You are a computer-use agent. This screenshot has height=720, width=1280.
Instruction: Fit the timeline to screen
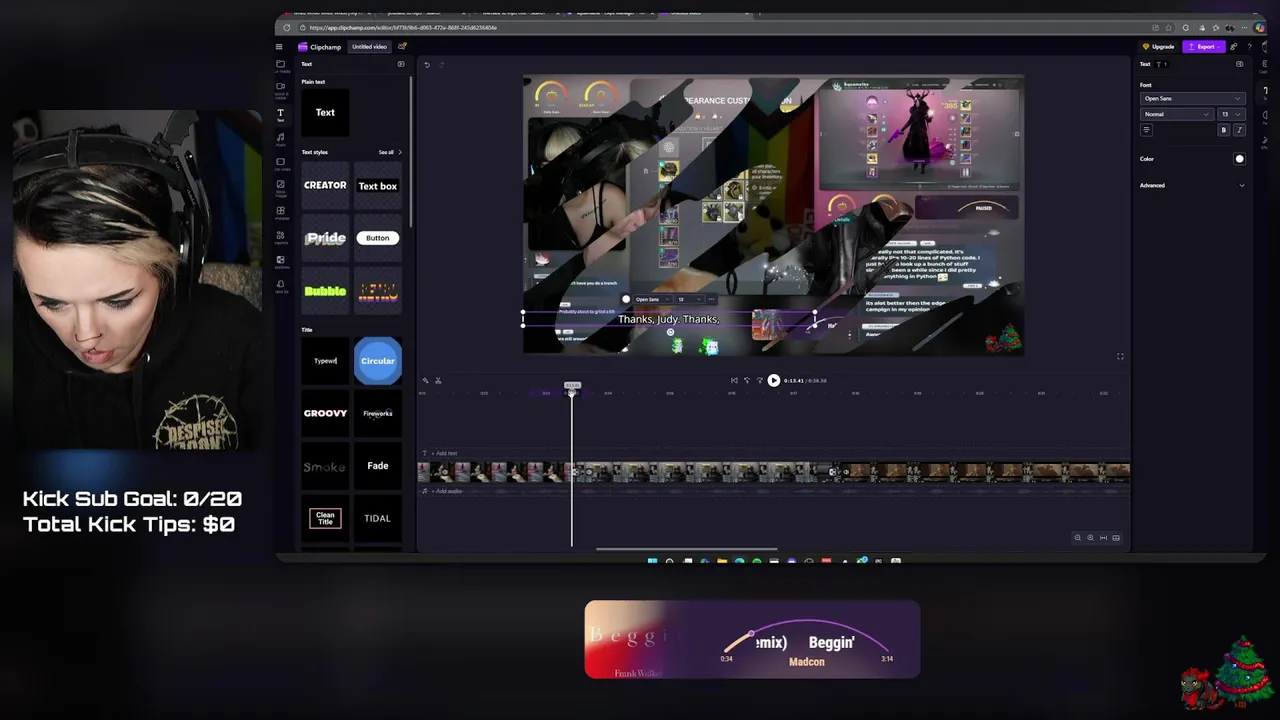pos(1103,538)
